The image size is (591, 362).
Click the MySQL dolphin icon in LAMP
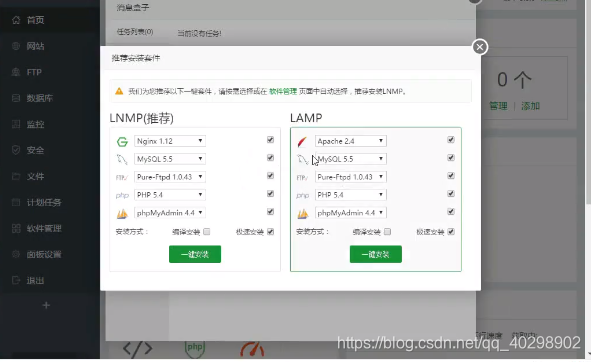[302, 159]
